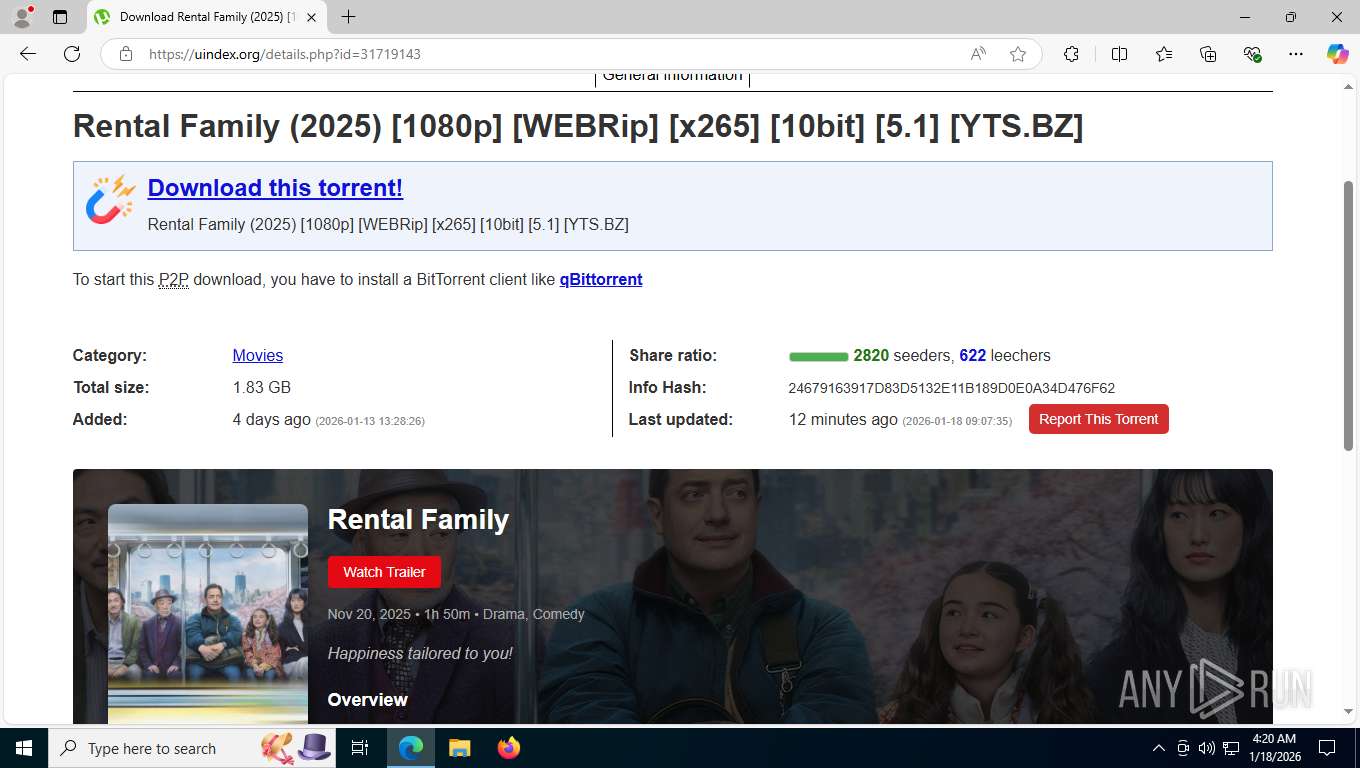Viewport: 1360px width, 768px height.
Task: Click the page vertical scrollbar thumb
Action: [1348, 315]
